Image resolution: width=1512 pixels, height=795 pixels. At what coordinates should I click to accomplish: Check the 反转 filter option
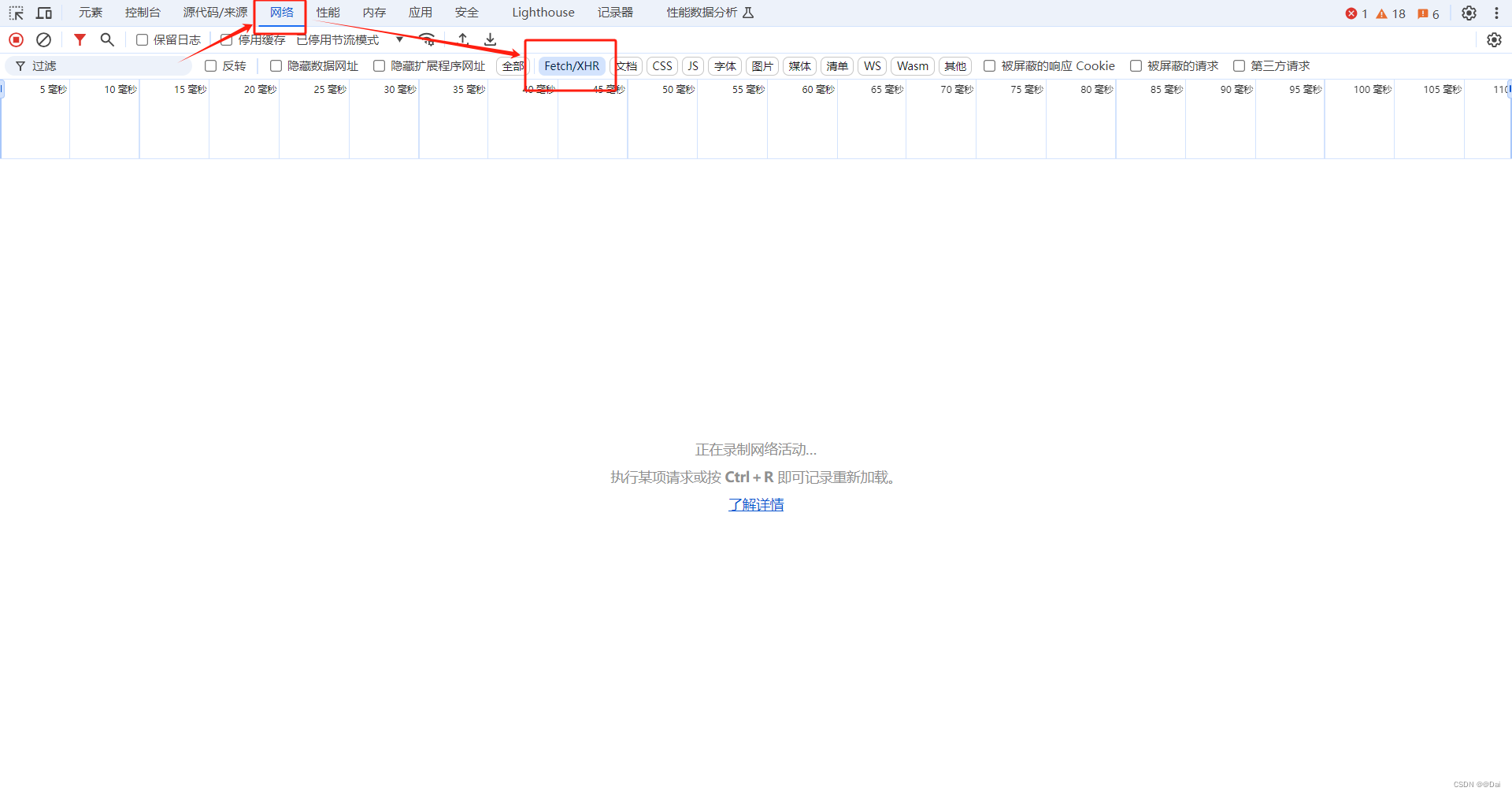tap(211, 66)
